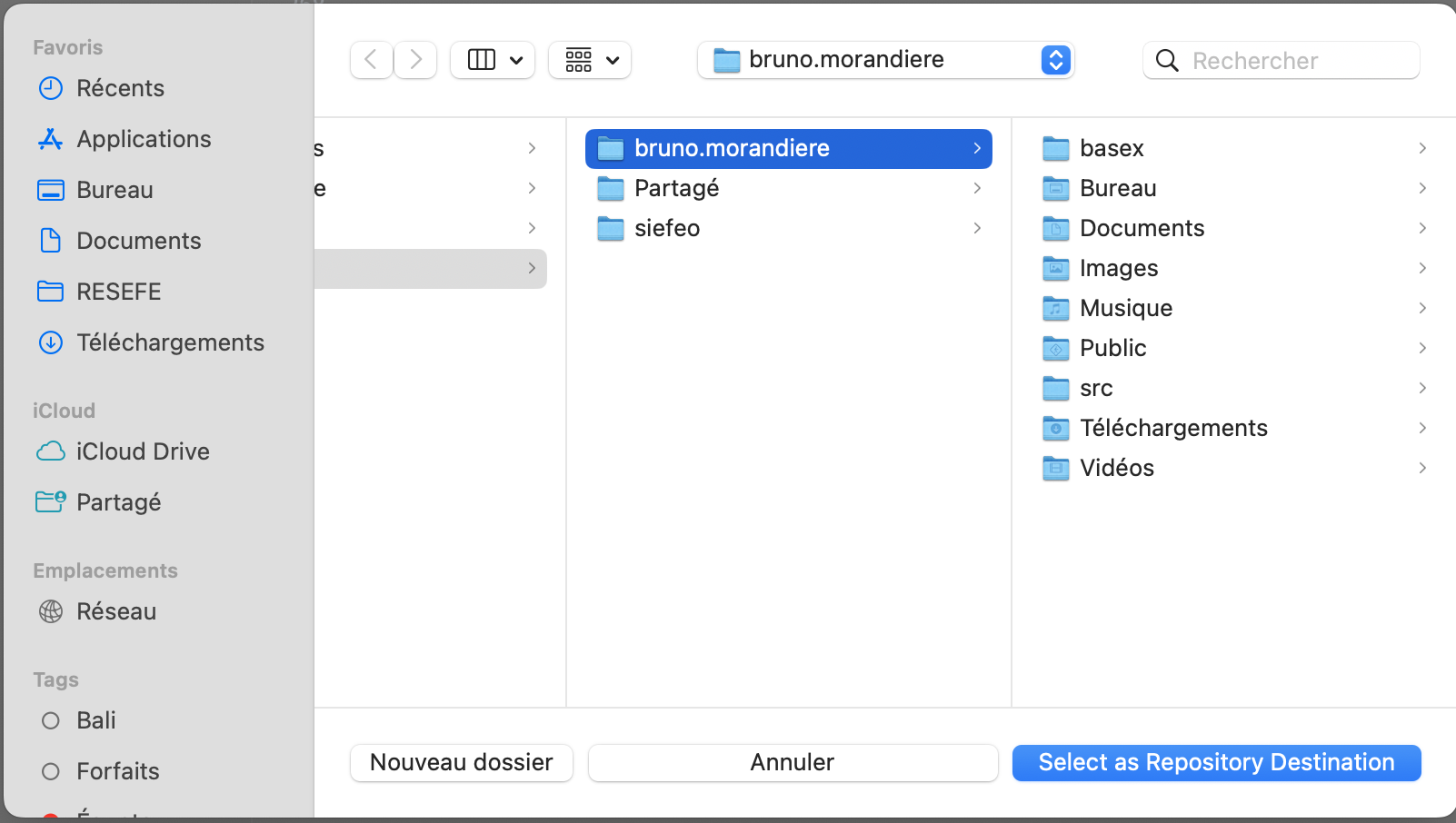The width and height of the screenshot is (1456, 823).
Task: Click the Nouveau dossier button
Action: click(461, 762)
